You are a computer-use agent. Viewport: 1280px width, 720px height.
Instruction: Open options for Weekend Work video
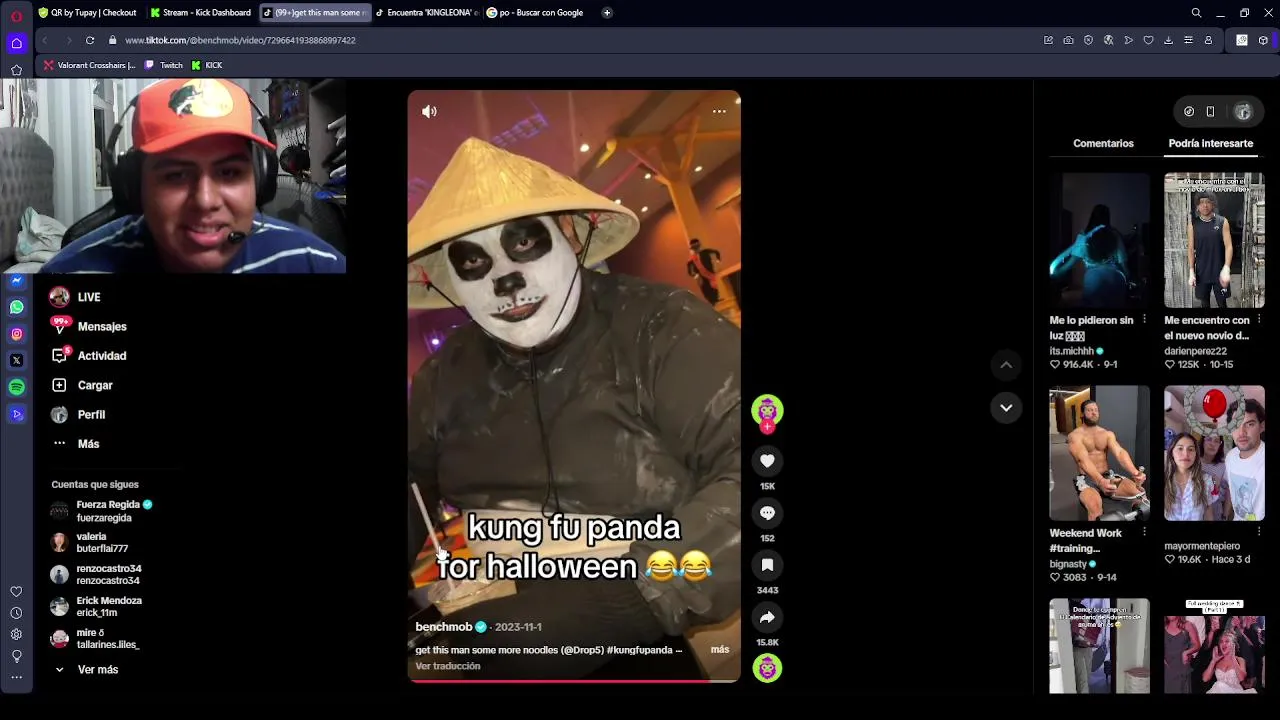click(1144, 533)
